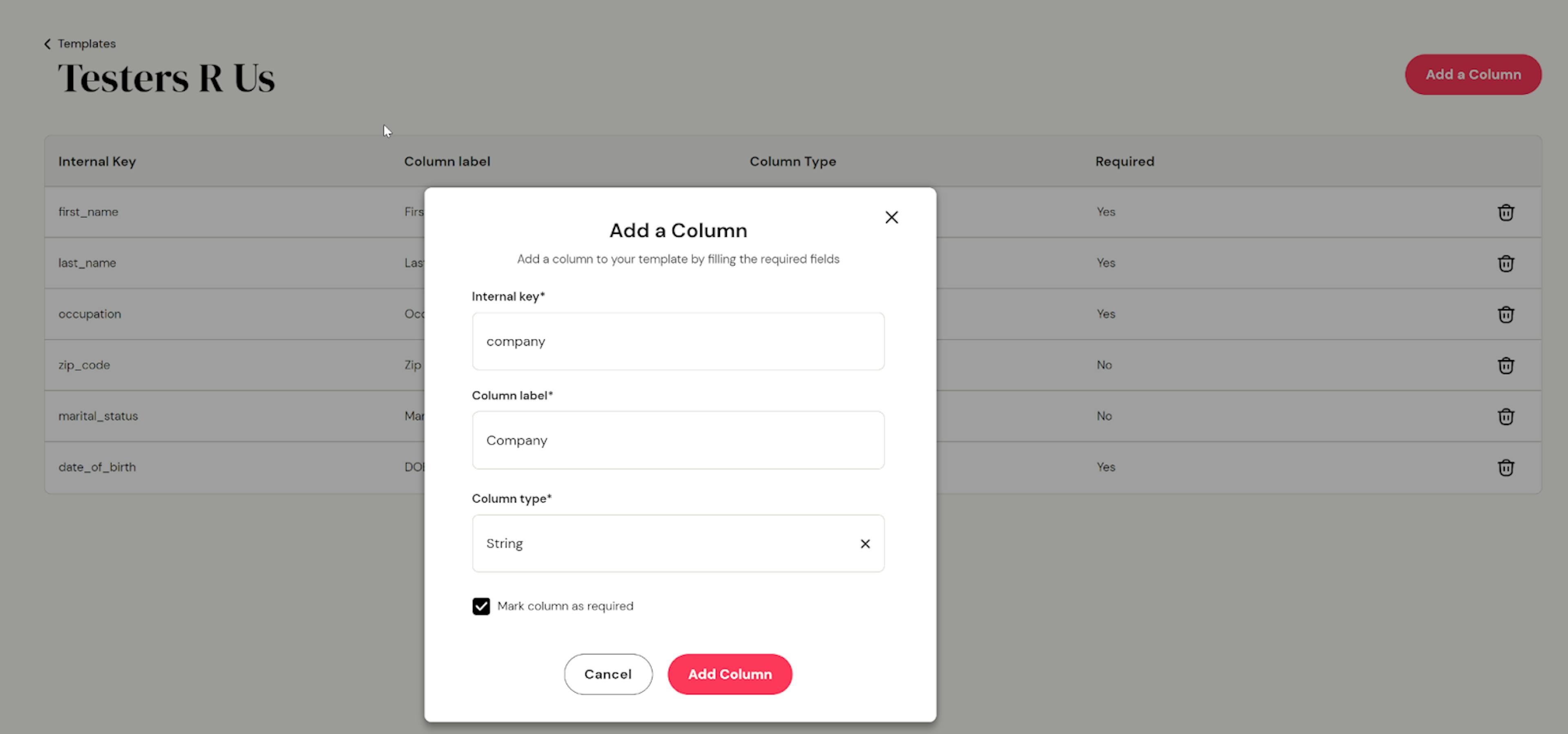Clear the String column type selection
The height and width of the screenshot is (734, 1568).
tap(864, 543)
